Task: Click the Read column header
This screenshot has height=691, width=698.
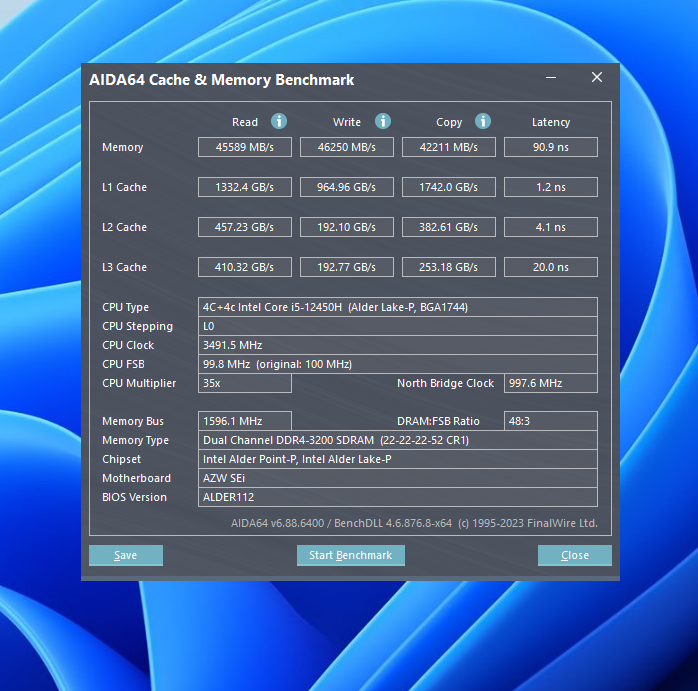Action: (245, 122)
